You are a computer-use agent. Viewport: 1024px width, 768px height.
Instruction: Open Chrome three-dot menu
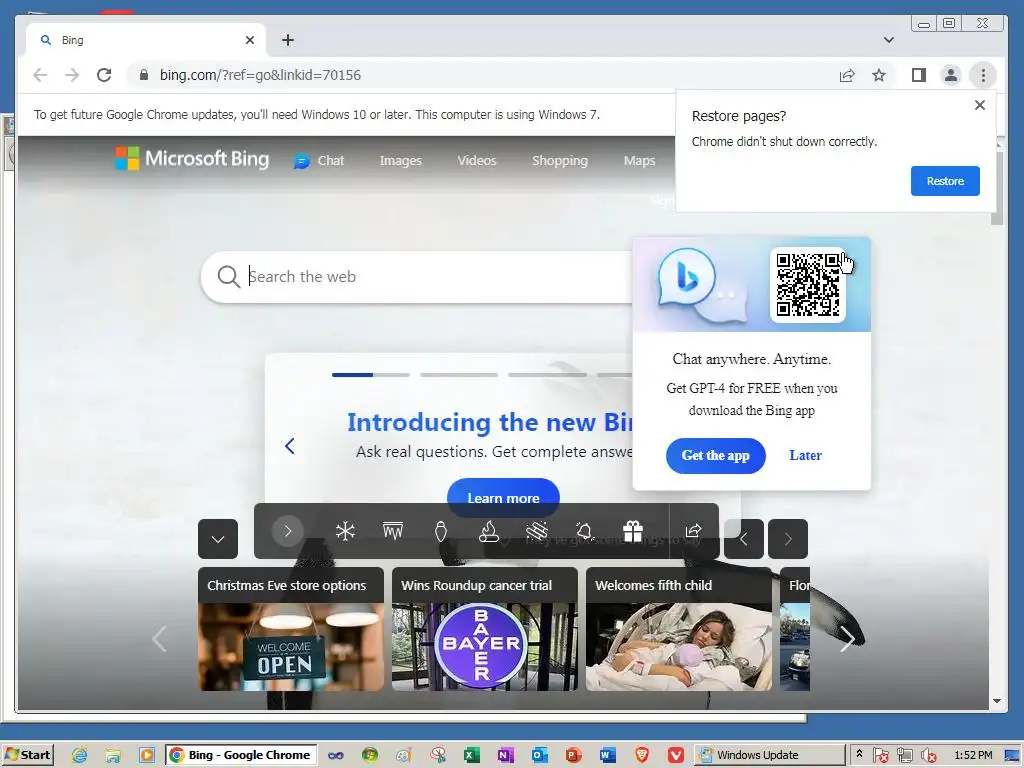(x=983, y=75)
